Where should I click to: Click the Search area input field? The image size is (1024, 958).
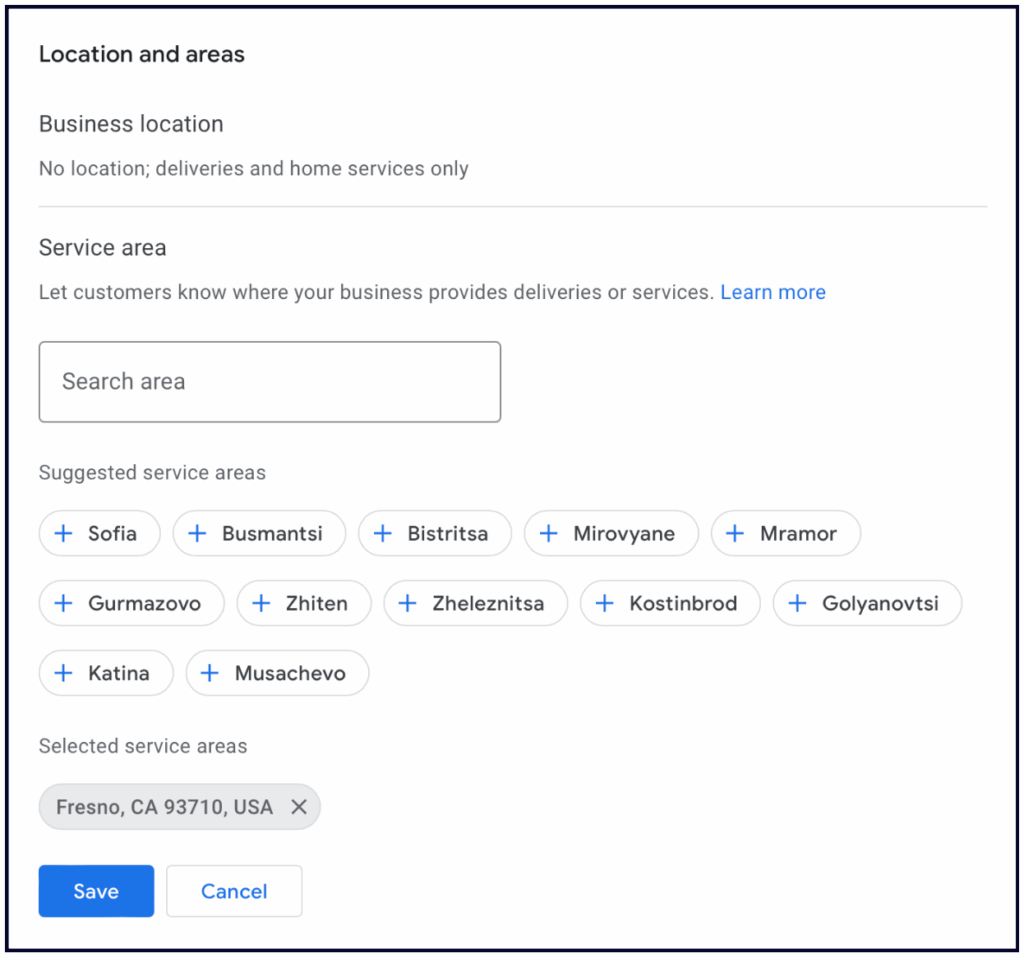tap(269, 382)
